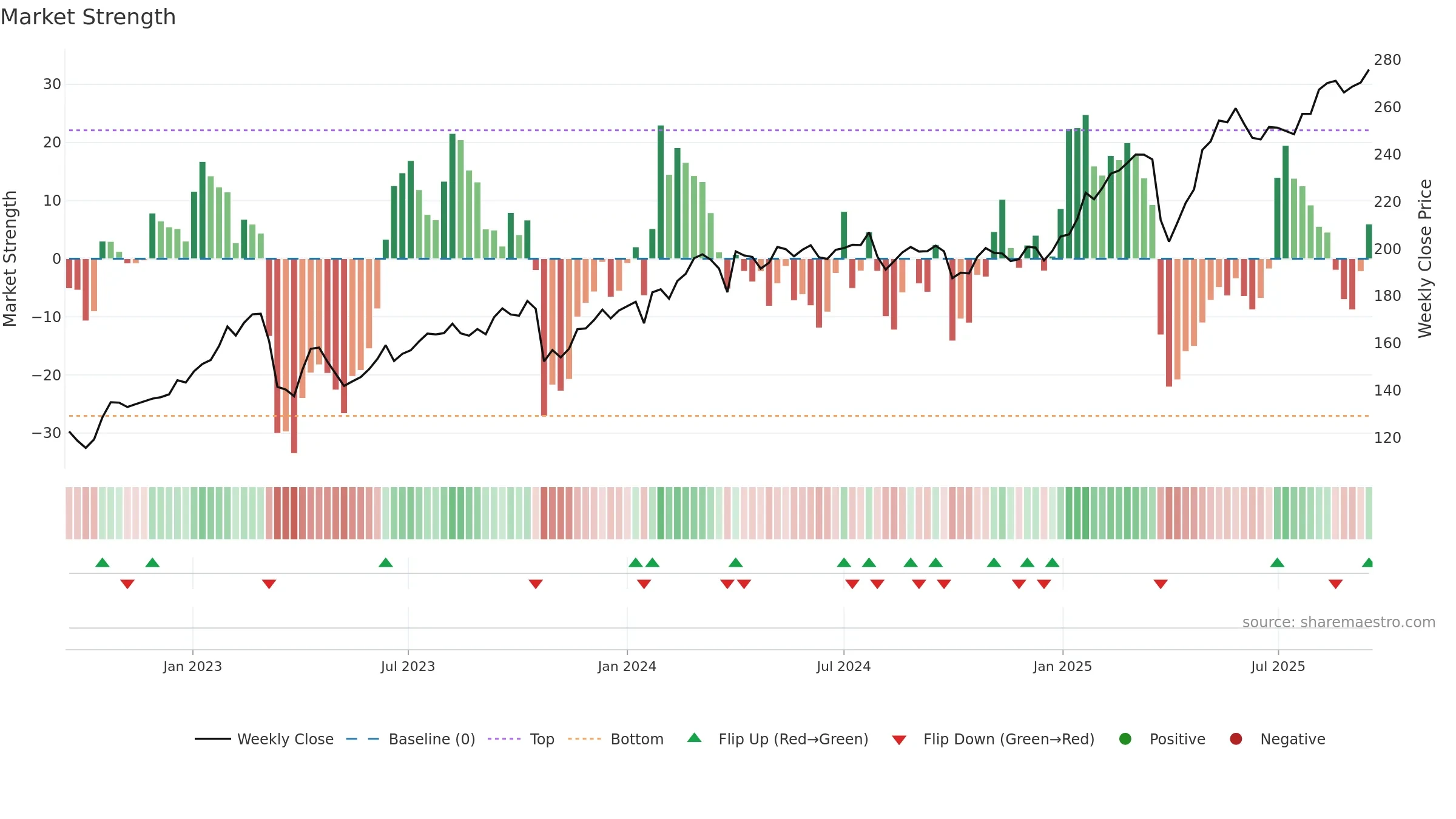Click the Jul 2025 axis label
Screen dimensions: 1456x819
pyautogui.click(x=1278, y=666)
